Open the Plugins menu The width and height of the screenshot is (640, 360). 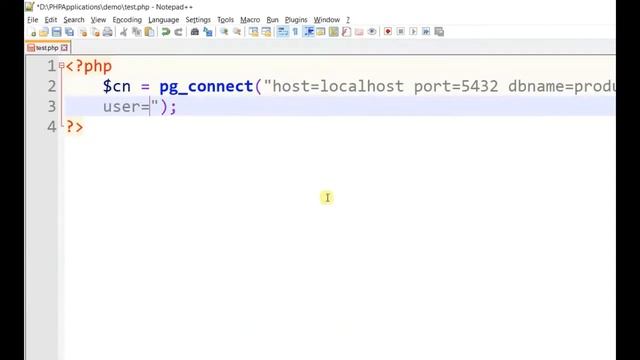pos(296,20)
